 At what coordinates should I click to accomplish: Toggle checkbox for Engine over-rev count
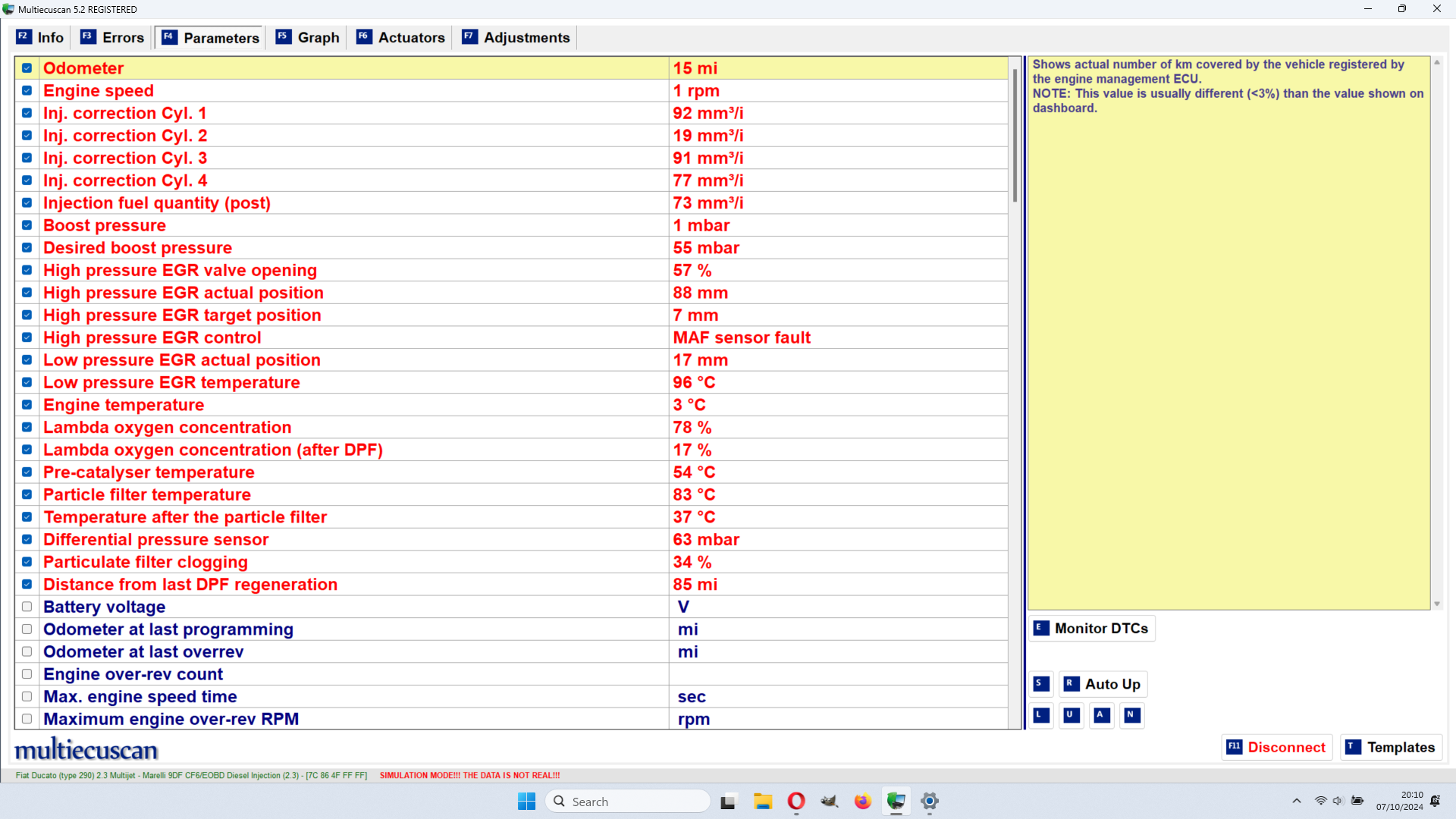26,674
